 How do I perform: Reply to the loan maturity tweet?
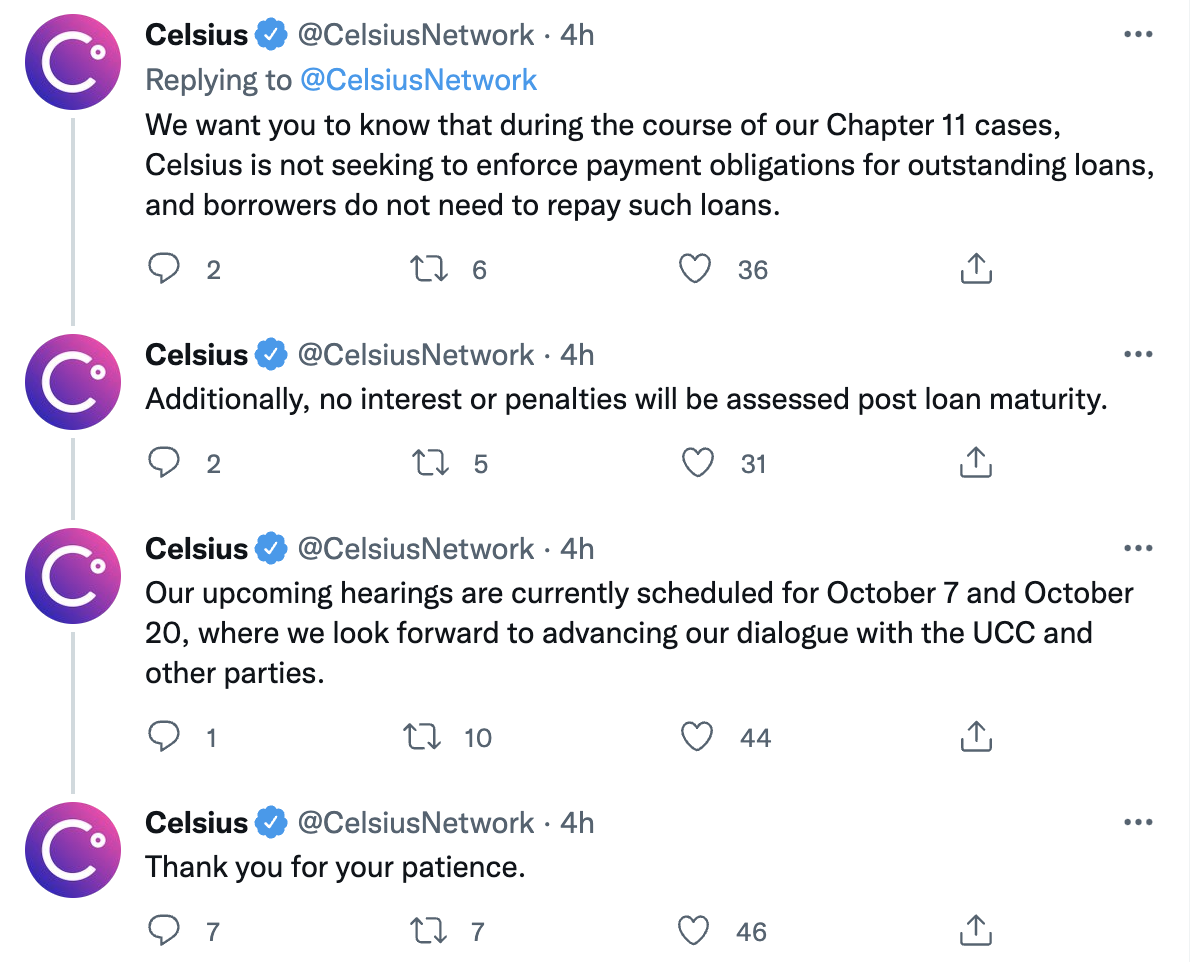[x=163, y=462]
